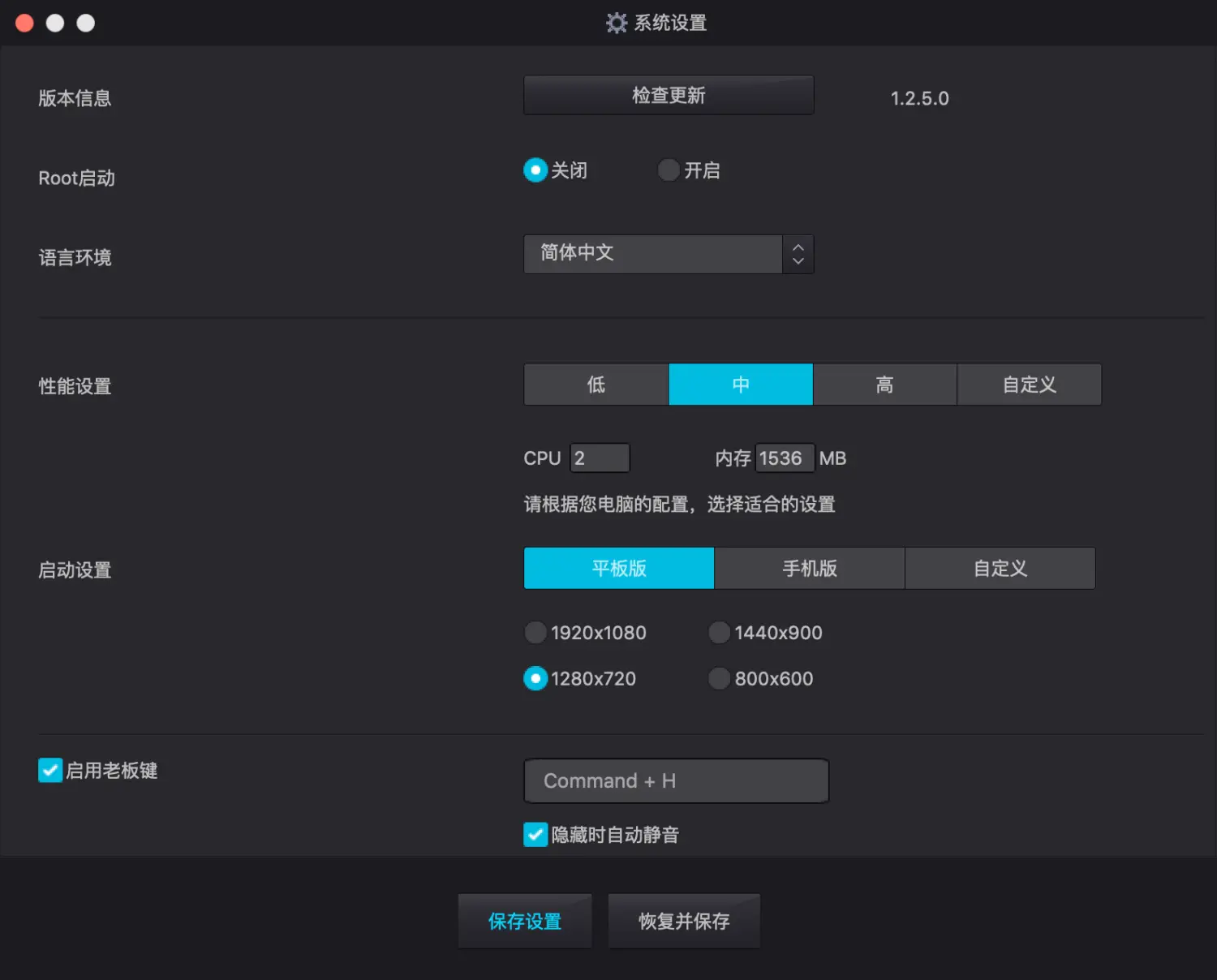Click the Command + H hotkey field
The height and width of the screenshot is (980, 1217).
tap(677, 780)
